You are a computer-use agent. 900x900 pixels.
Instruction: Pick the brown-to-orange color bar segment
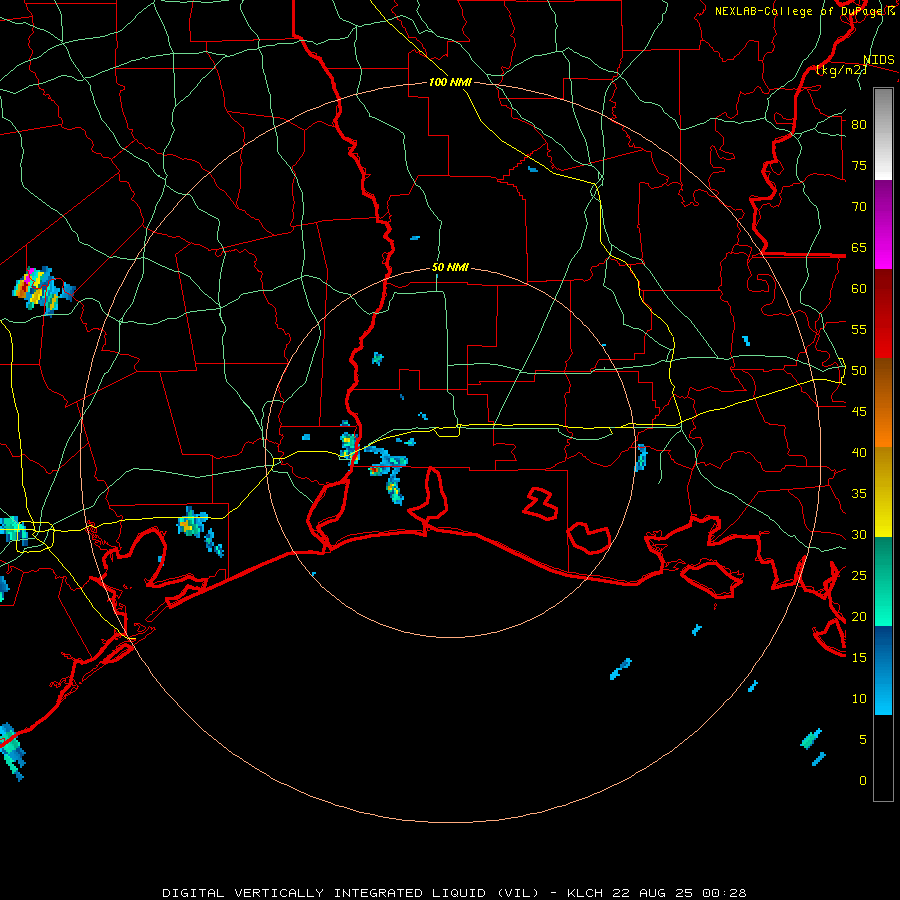click(883, 402)
